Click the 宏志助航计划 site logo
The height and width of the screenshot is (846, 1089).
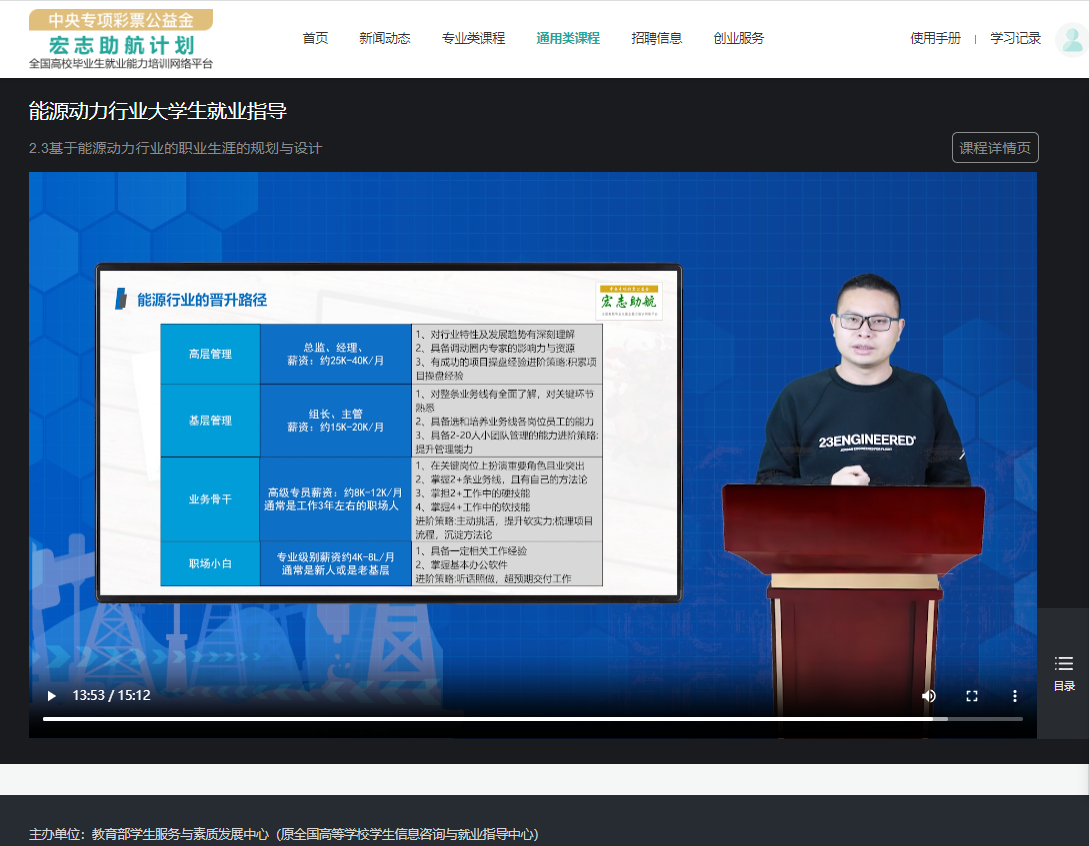(x=121, y=39)
